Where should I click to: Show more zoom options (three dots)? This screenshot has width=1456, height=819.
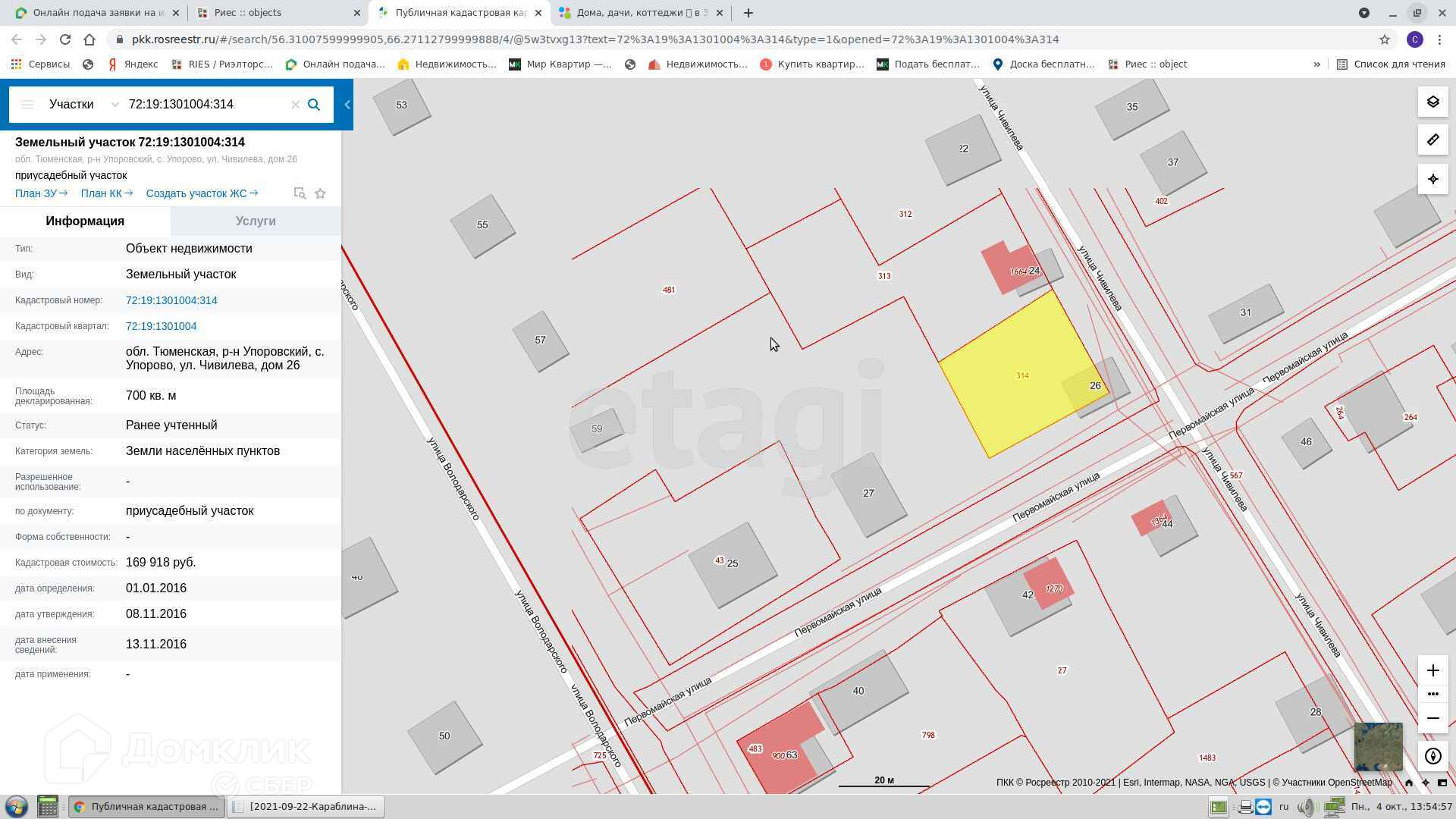pyautogui.click(x=1432, y=694)
